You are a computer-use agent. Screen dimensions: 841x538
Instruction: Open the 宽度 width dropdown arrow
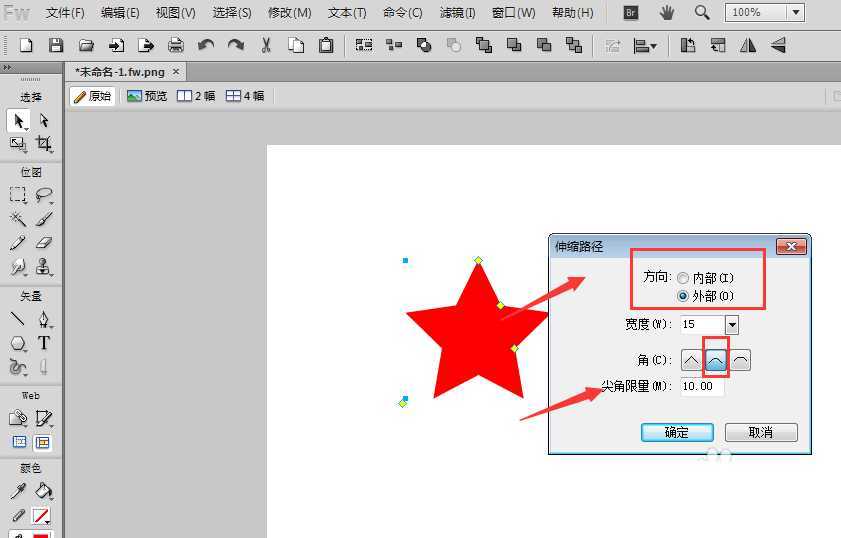(x=732, y=325)
